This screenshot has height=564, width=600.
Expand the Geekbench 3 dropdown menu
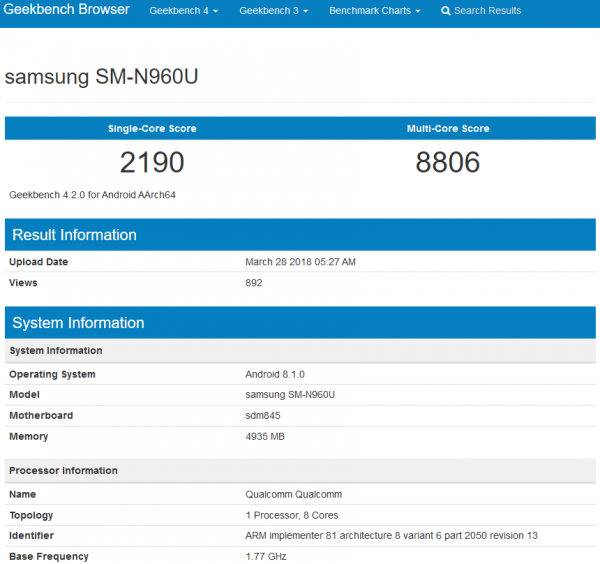click(274, 11)
